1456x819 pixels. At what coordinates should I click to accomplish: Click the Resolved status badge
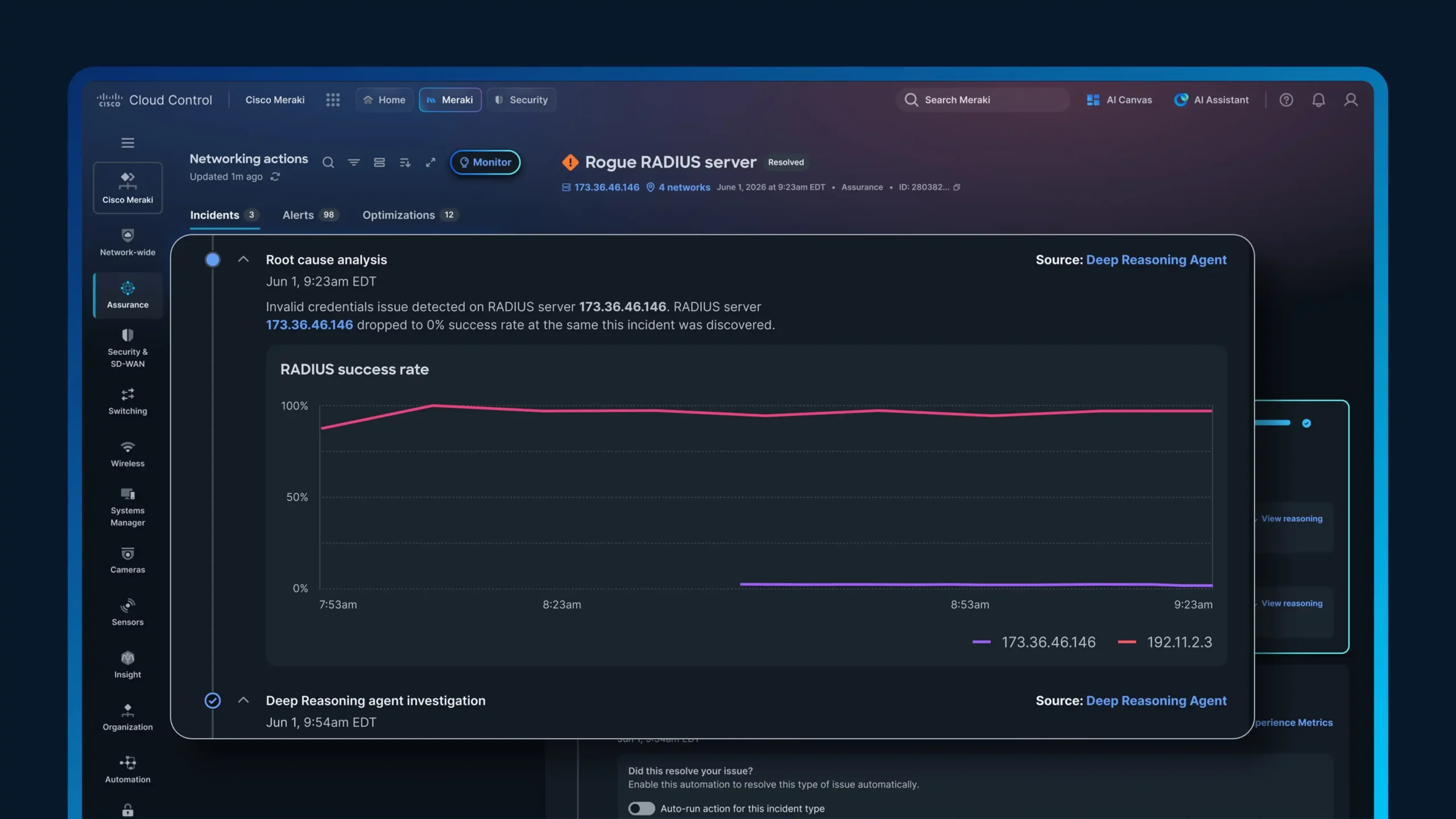pyautogui.click(x=786, y=162)
